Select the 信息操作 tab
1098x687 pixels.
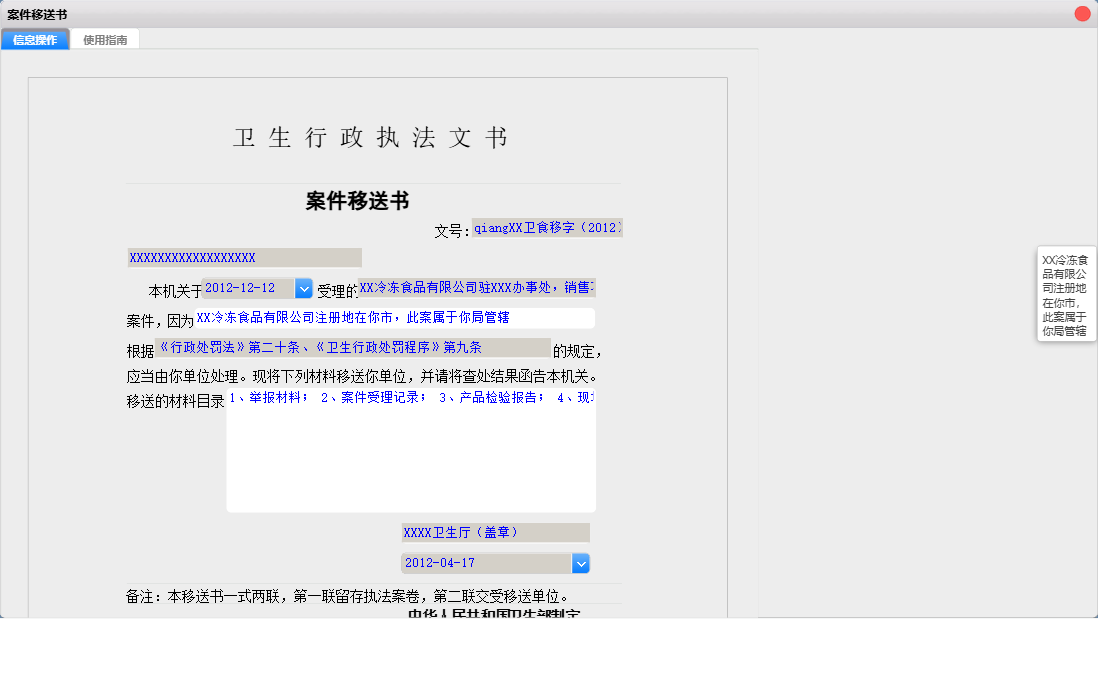click(x=35, y=38)
